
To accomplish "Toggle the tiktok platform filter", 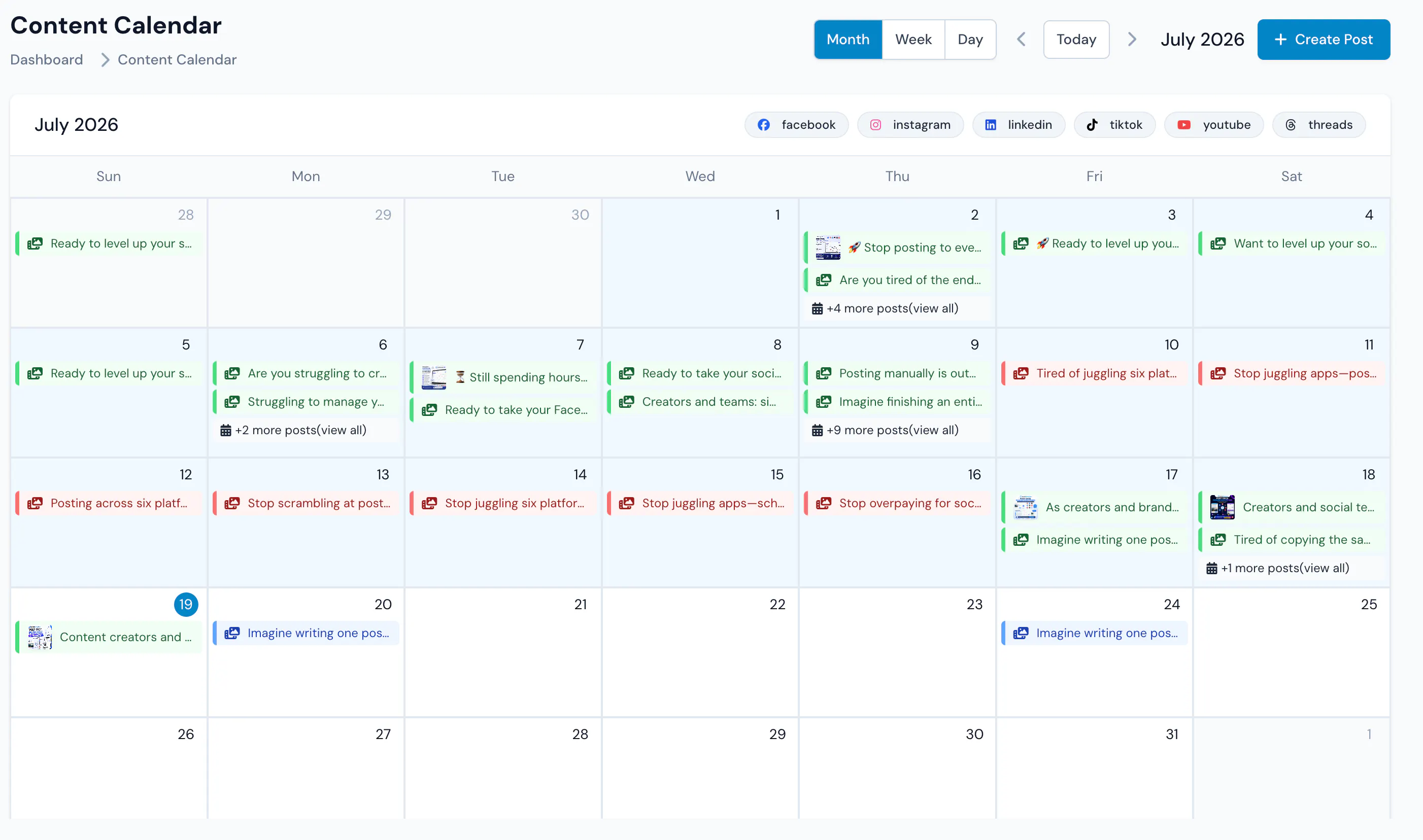I will point(1114,124).
